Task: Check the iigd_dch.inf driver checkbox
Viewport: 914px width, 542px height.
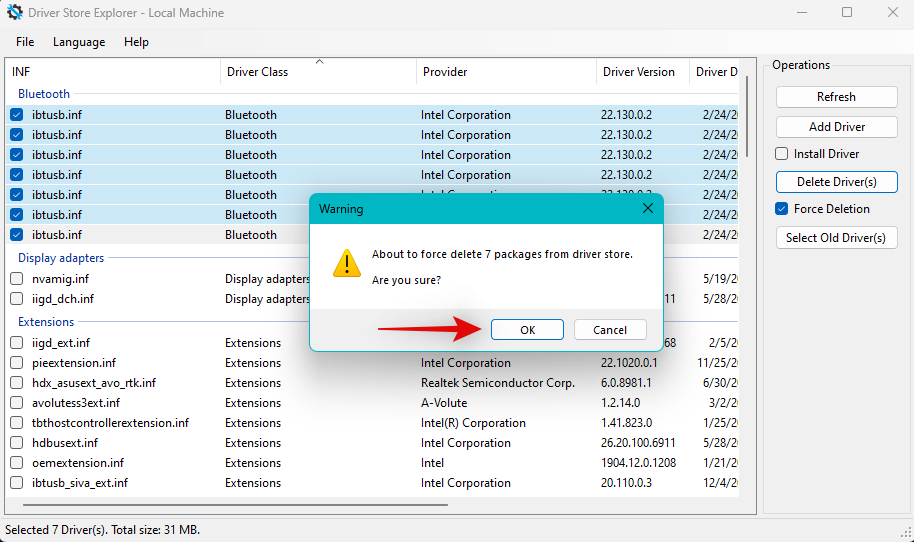Action: (17, 299)
